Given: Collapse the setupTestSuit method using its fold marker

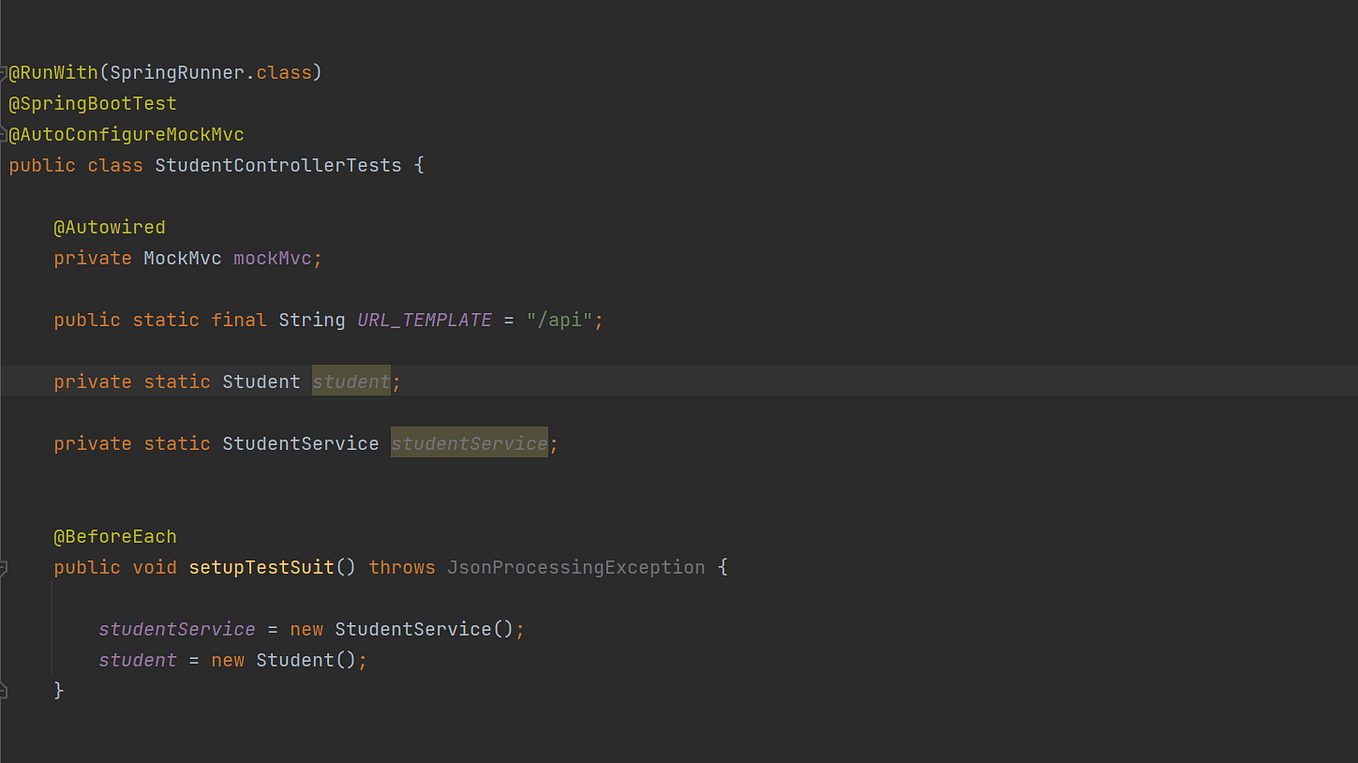Looking at the screenshot, I should coord(4,567).
